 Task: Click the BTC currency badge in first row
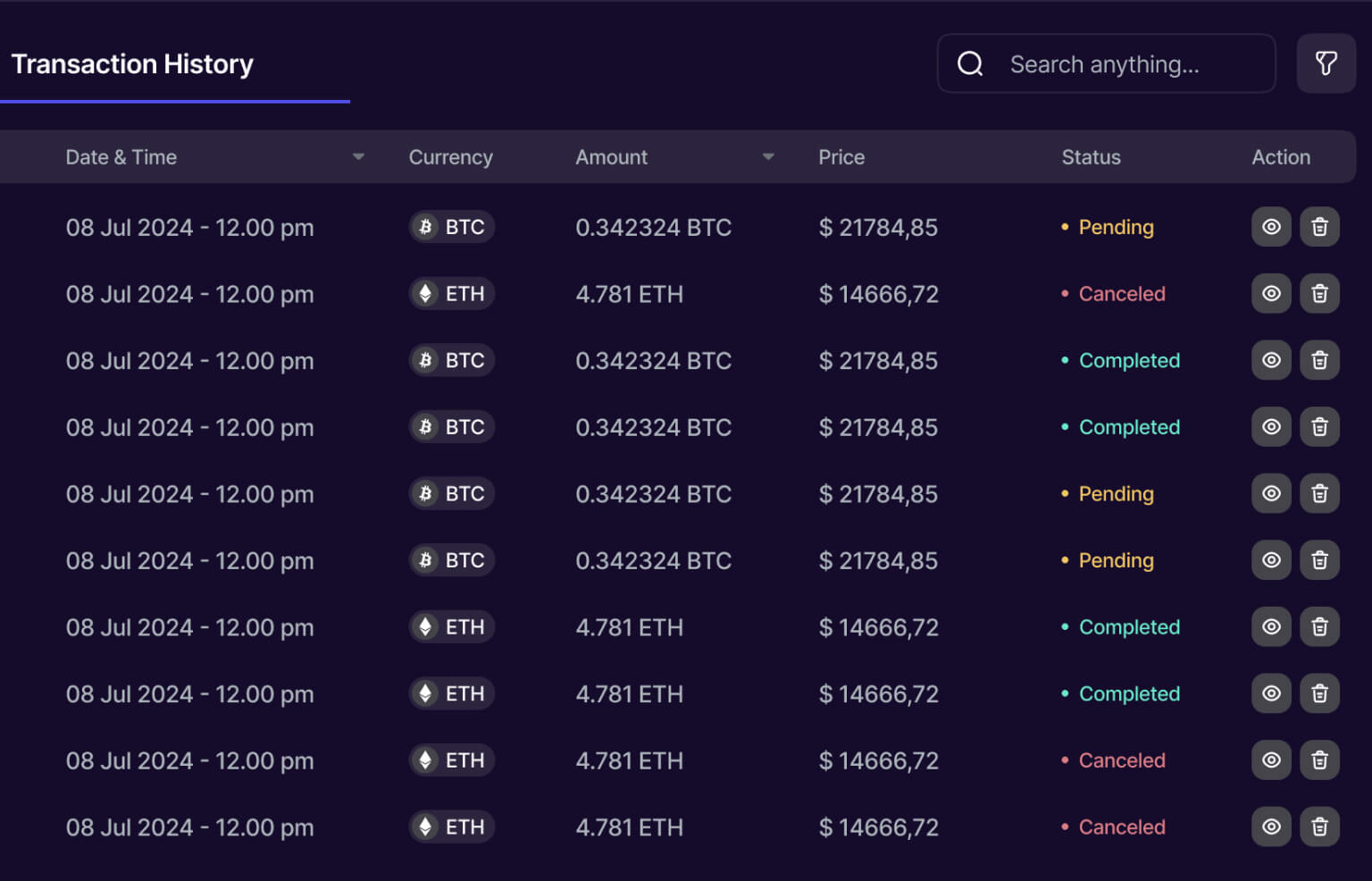[452, 227]
